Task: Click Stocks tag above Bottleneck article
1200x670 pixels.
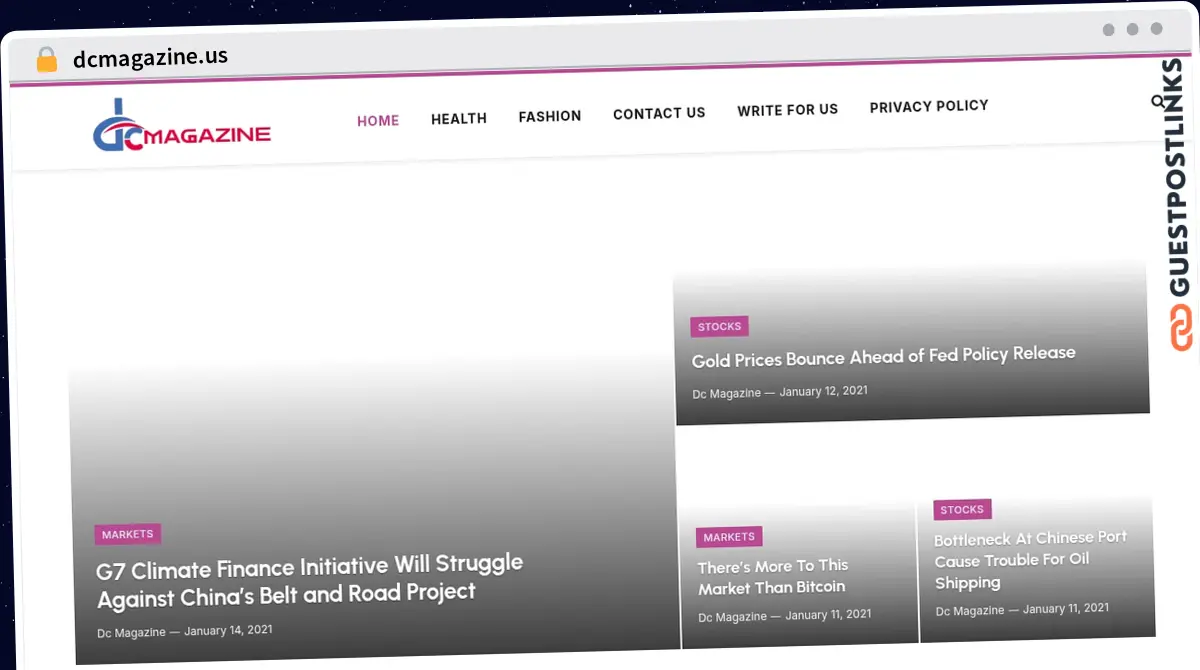Action: point(962,510)
